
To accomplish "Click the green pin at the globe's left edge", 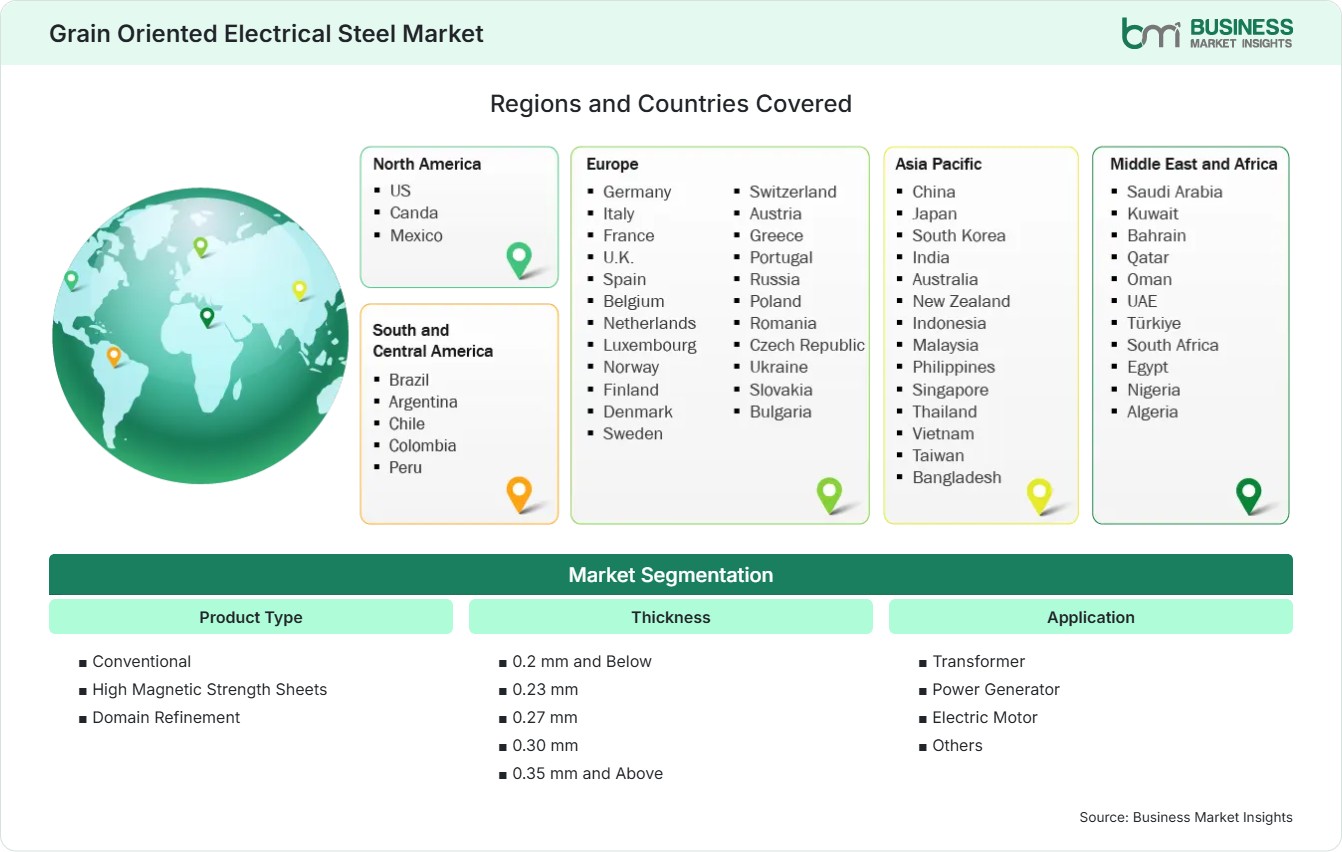I will point(71,280).
